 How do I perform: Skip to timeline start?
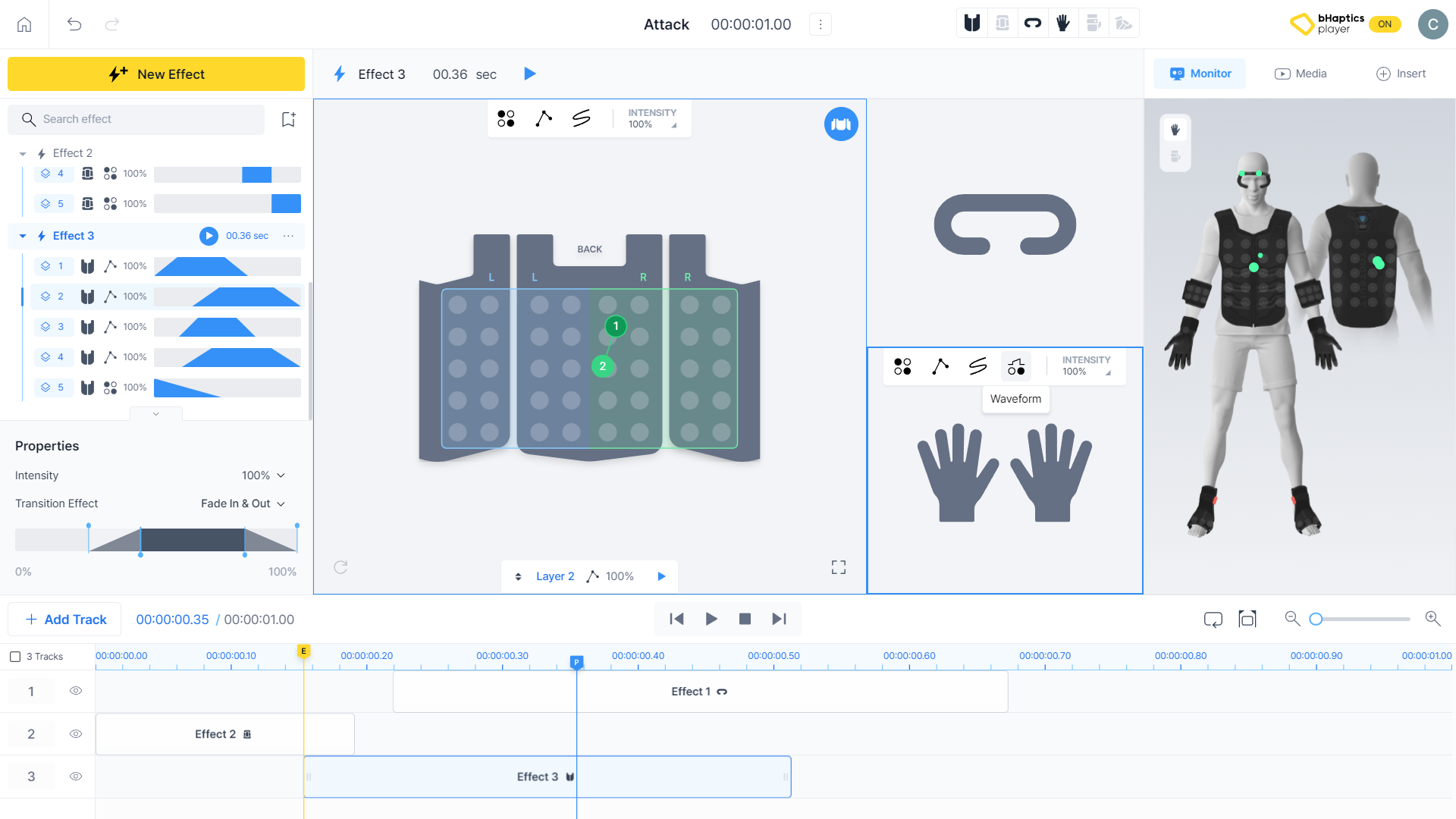[677, 619]
